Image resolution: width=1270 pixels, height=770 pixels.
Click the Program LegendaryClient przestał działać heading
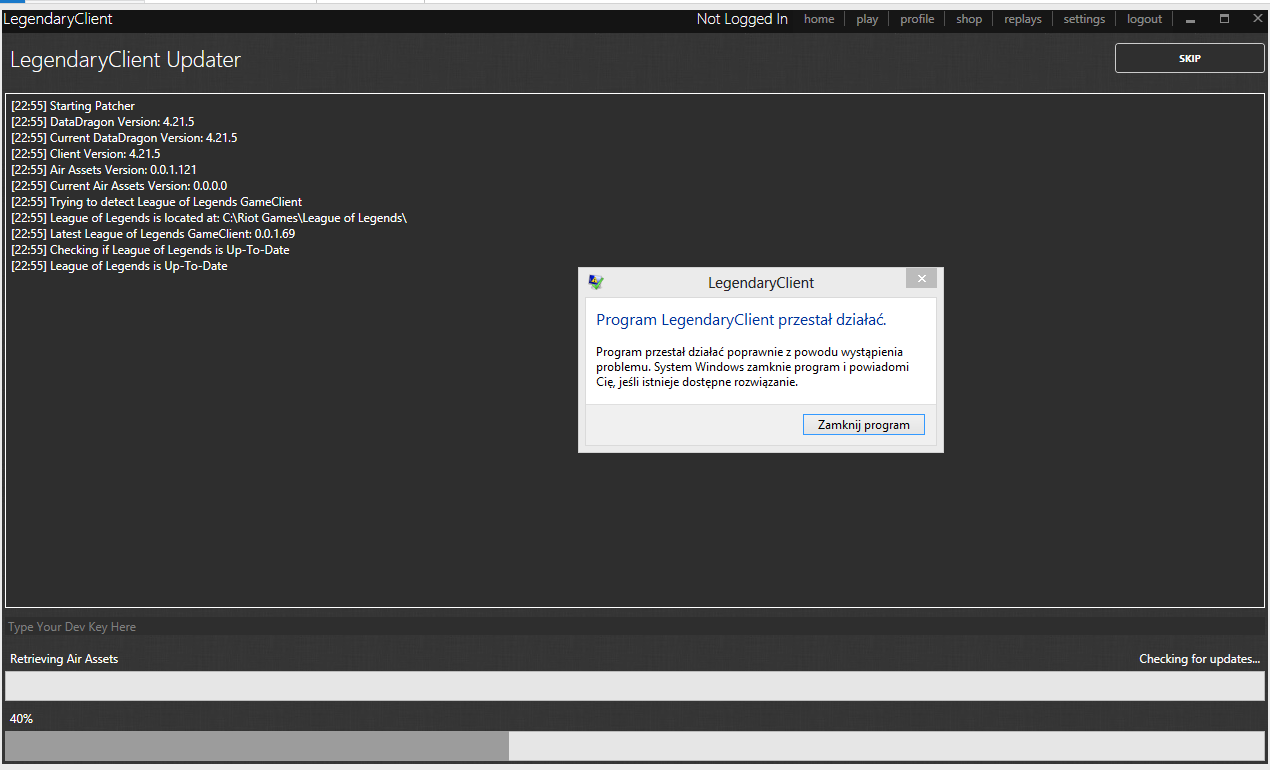(741, 320)
